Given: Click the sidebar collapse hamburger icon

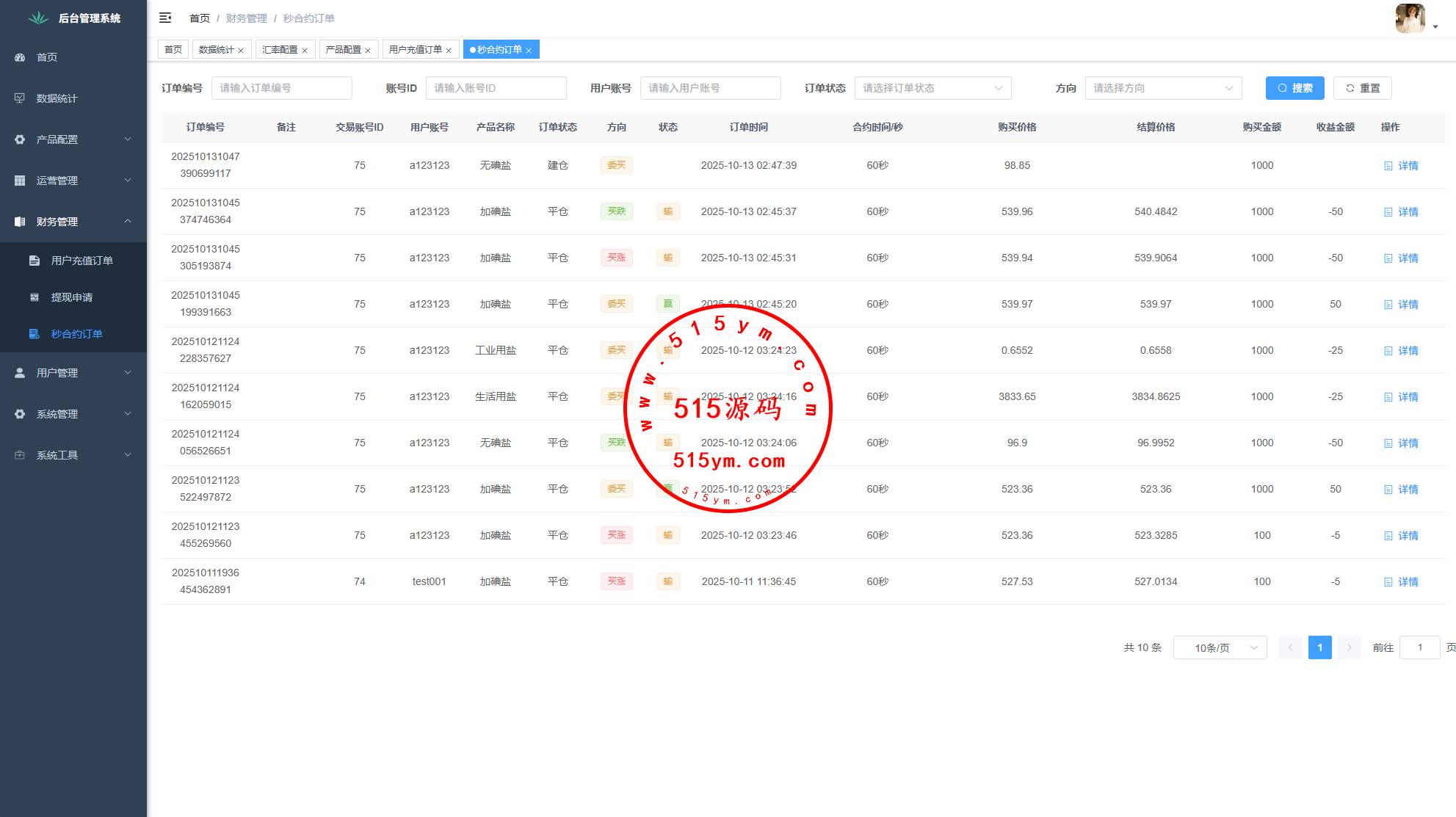Looking at the screenshot, I should point(165,18).
